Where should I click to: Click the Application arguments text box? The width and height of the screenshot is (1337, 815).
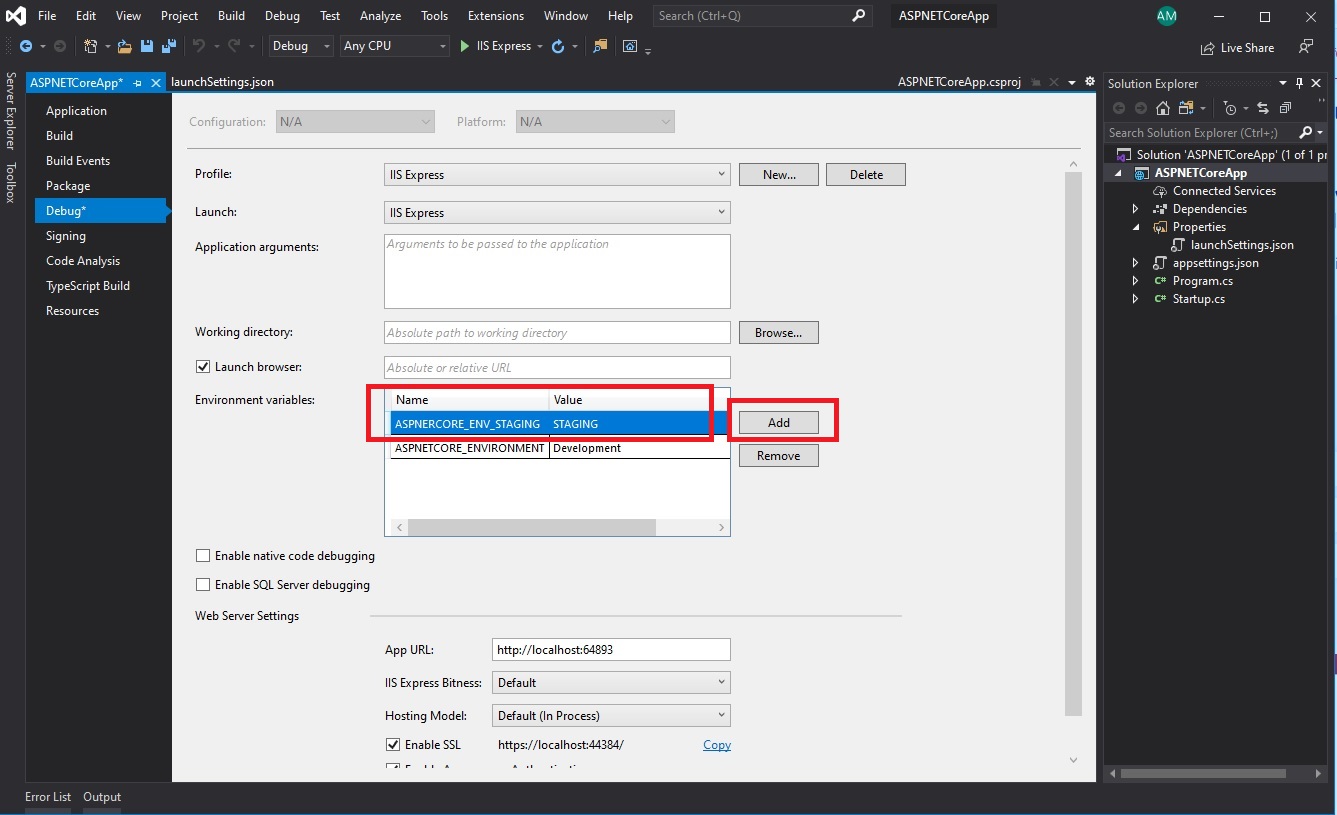[557, 271]
